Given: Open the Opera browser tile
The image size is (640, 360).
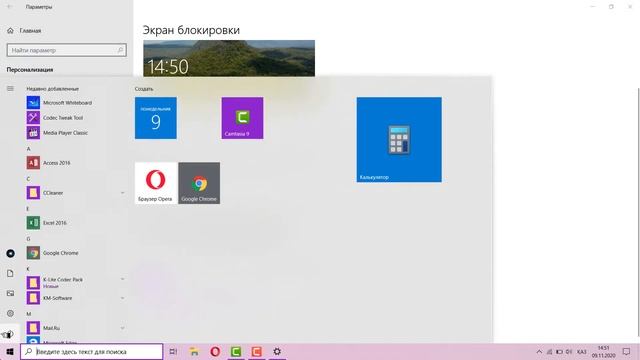Looking at the screenshot, I should pos(156,183).
